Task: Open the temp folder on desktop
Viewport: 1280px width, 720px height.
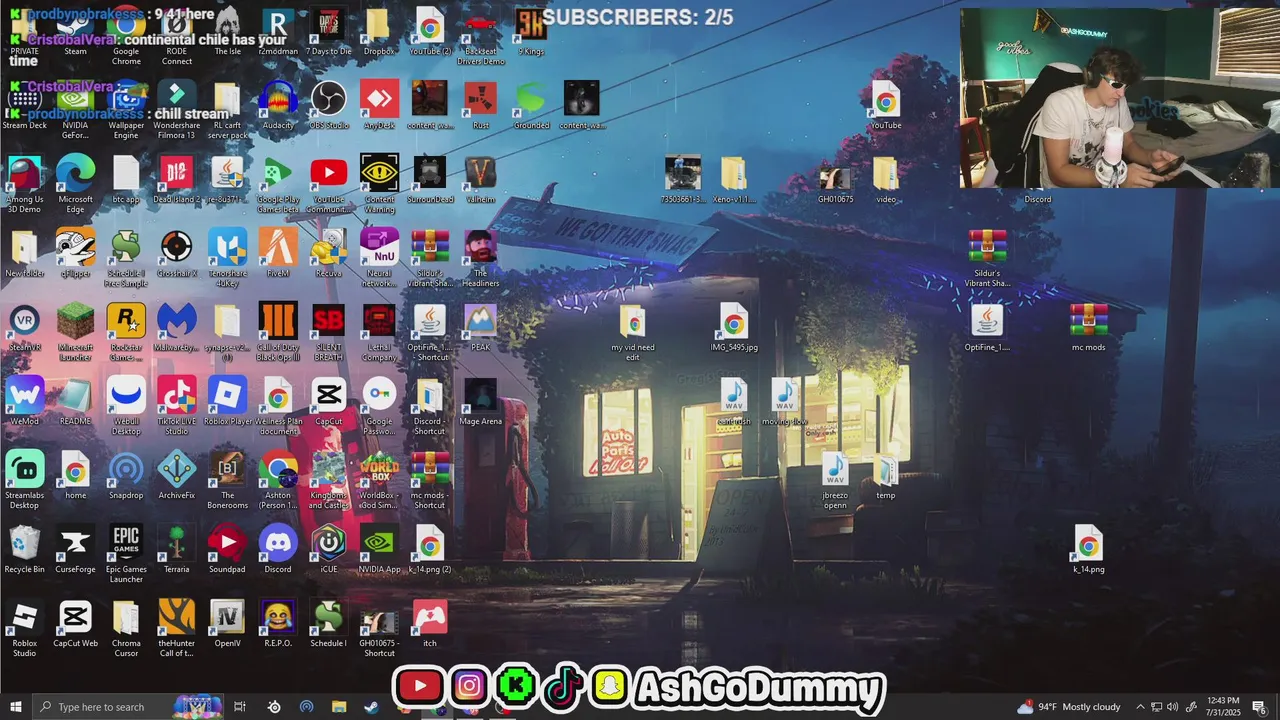Action: point(886,476)
